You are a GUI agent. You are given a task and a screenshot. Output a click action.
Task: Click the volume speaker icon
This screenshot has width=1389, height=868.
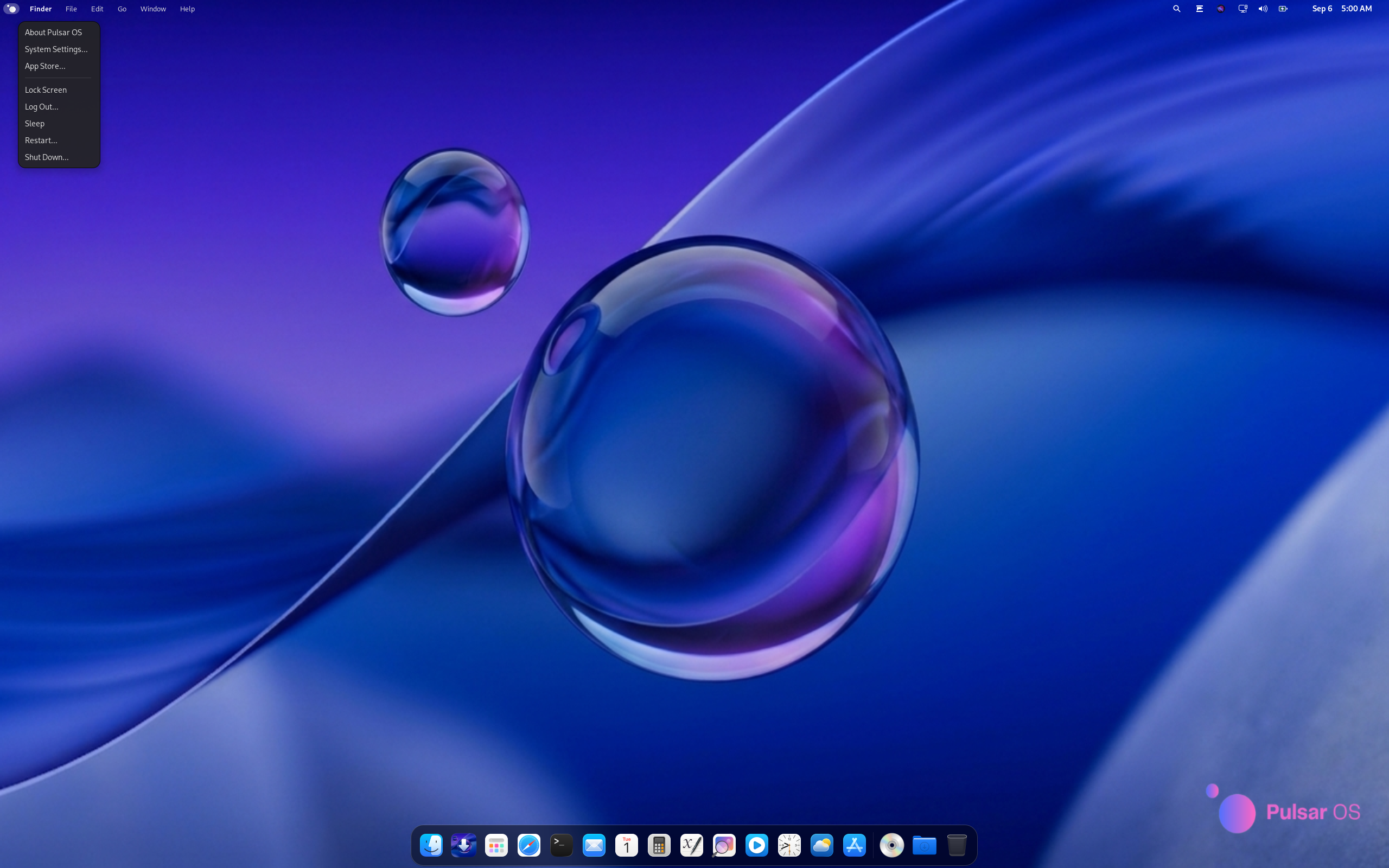[x=1263, y=9]
